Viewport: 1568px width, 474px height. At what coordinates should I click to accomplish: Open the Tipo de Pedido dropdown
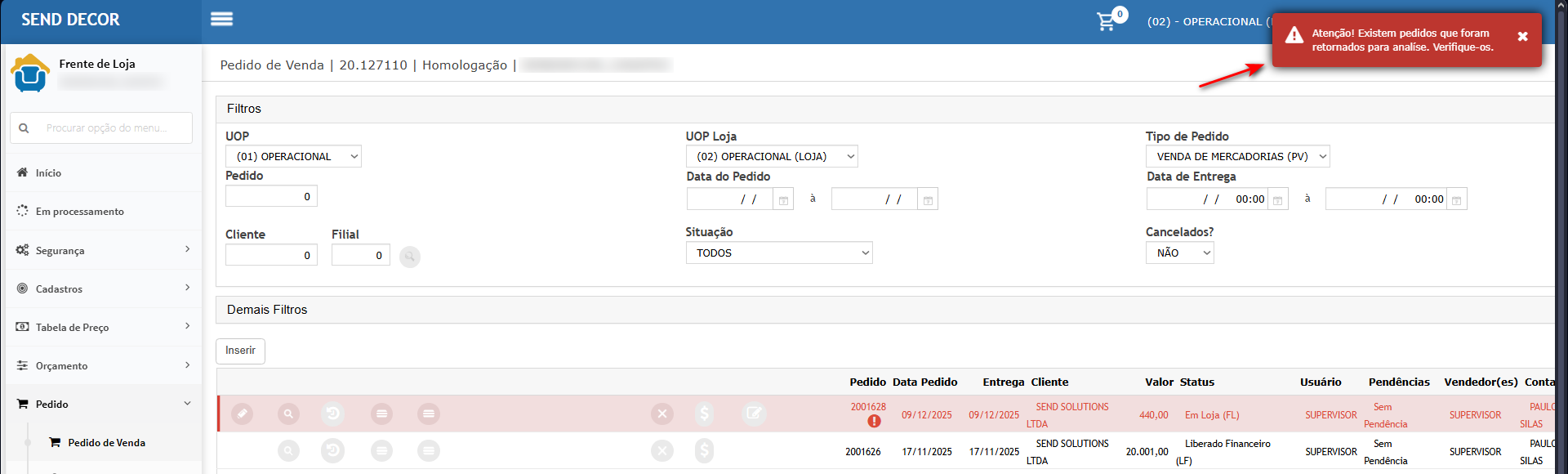point(1237,157)
